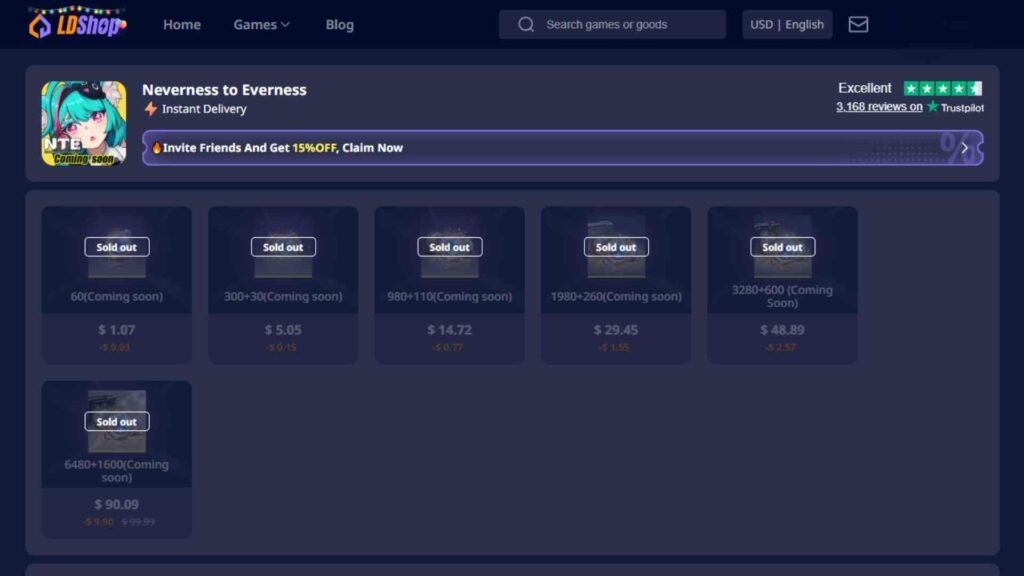Image resolution: width=1024 pixels, height=576 pixels.
Task: Select the 6480+1600 package thumbnail
Action: tap(116, 420)
